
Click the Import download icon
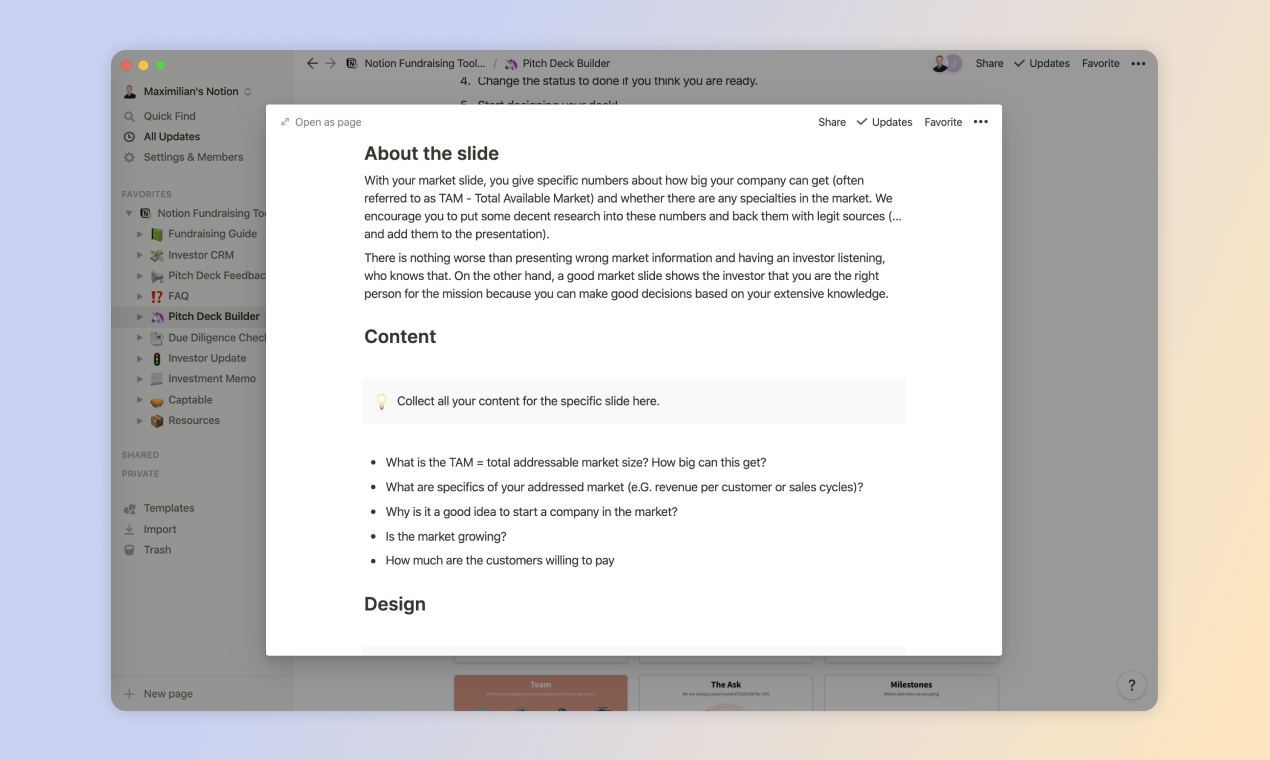click(x=129, y=529)
